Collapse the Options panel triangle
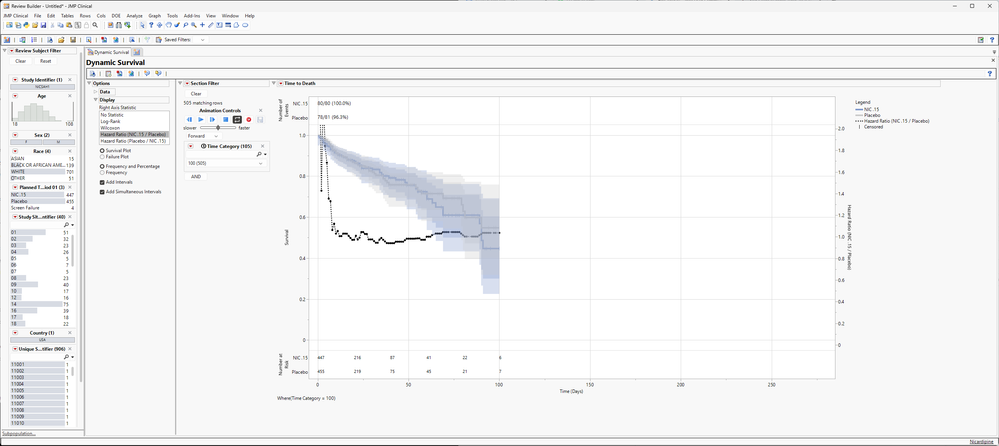 (x=90, y=83)
